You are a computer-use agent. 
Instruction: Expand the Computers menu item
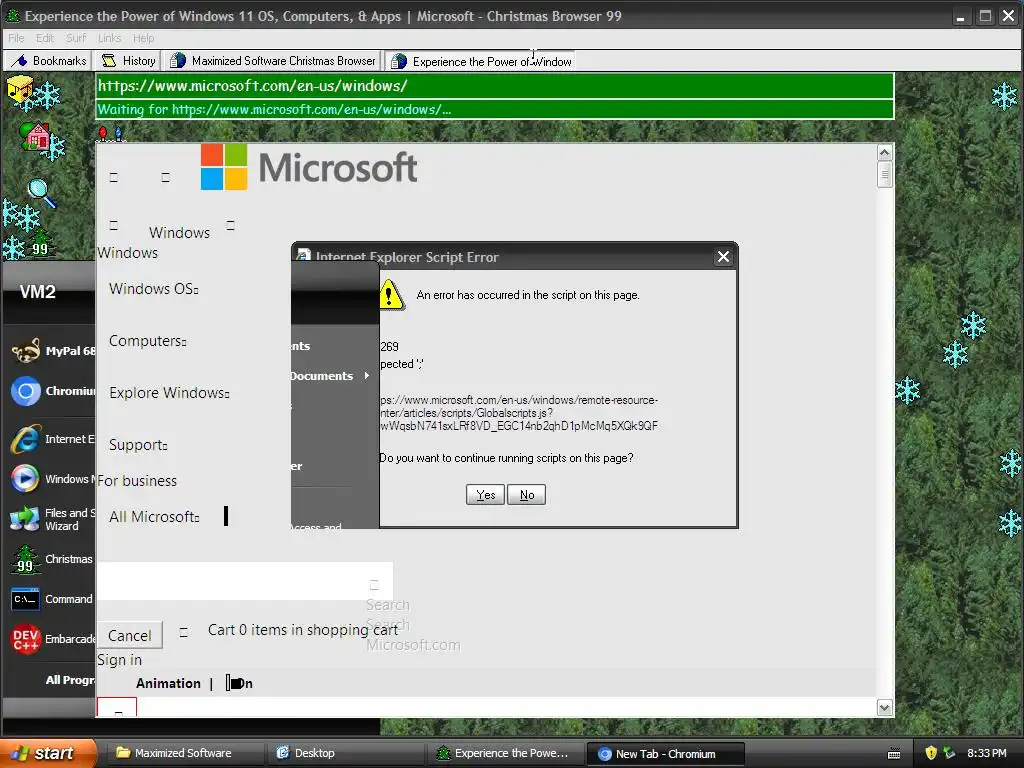148,341
